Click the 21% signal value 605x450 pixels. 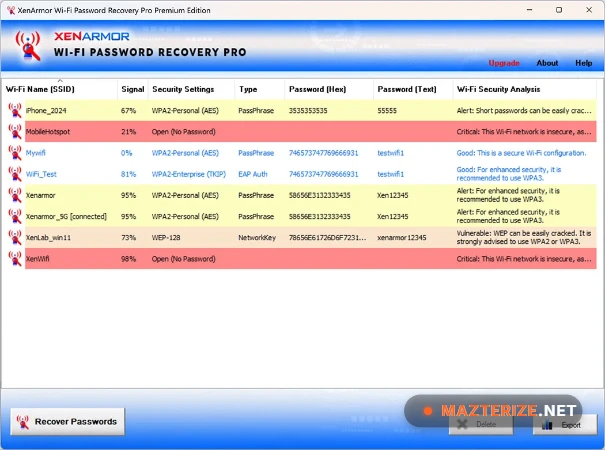pyautogui.click(x=128, y=132)
